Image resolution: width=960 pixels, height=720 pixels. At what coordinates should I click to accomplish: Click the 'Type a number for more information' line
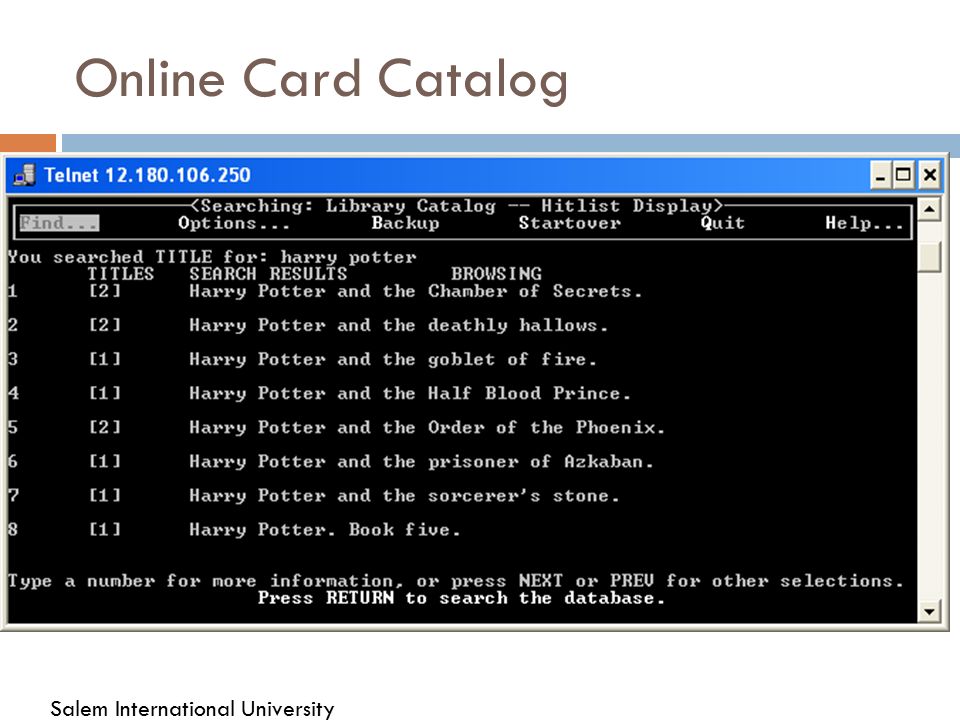456,581
